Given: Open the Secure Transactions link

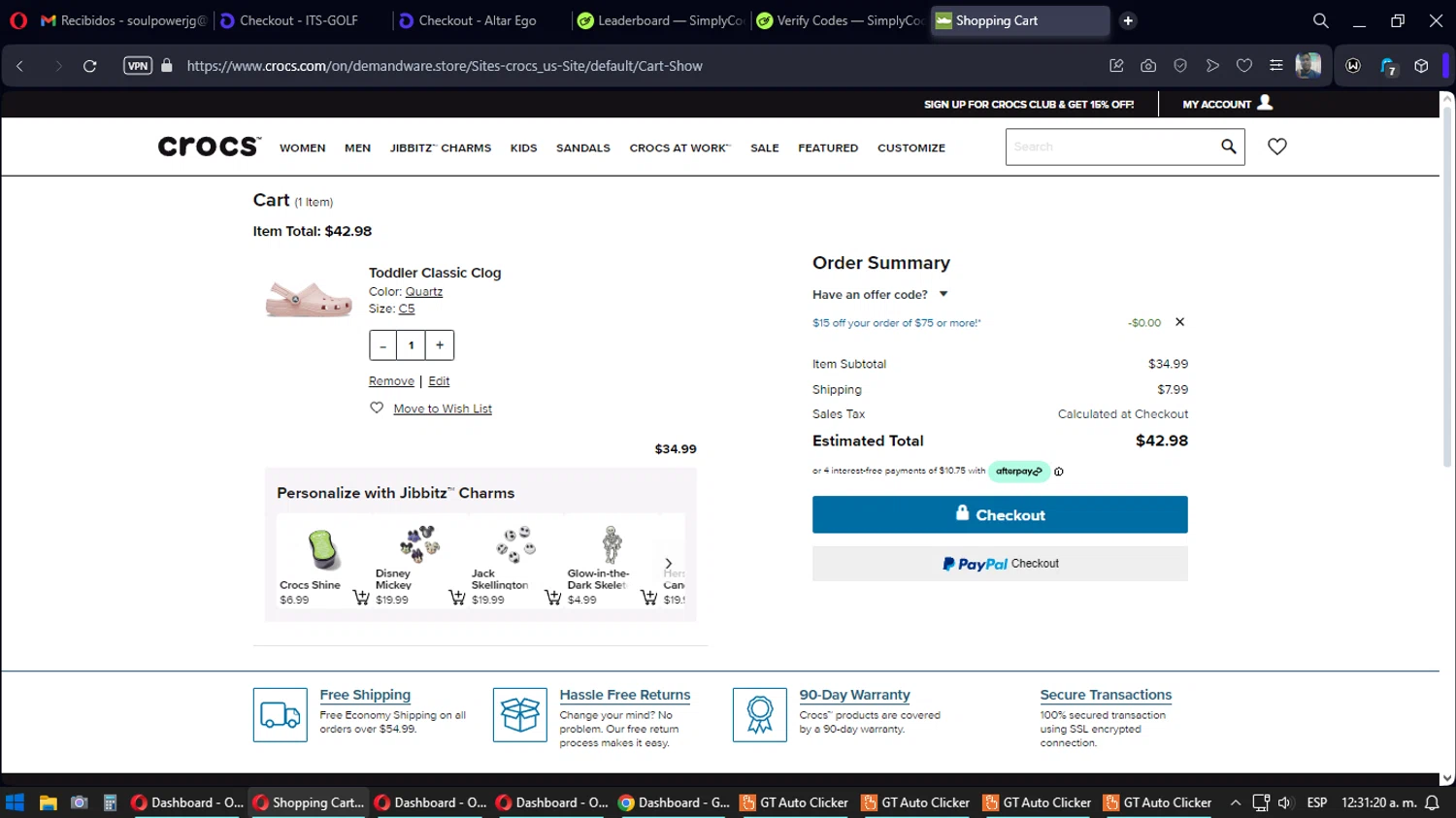Looking at the screenshot, I should click(1106, 695).
